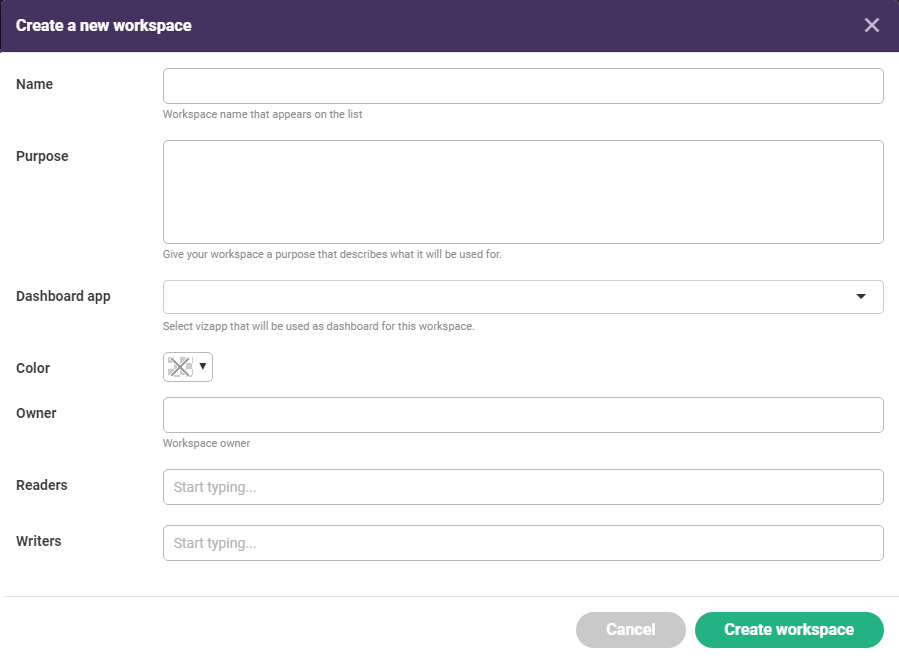
Task: Click the 'Create a new workspace' title
Action: [x=104, y=26]
